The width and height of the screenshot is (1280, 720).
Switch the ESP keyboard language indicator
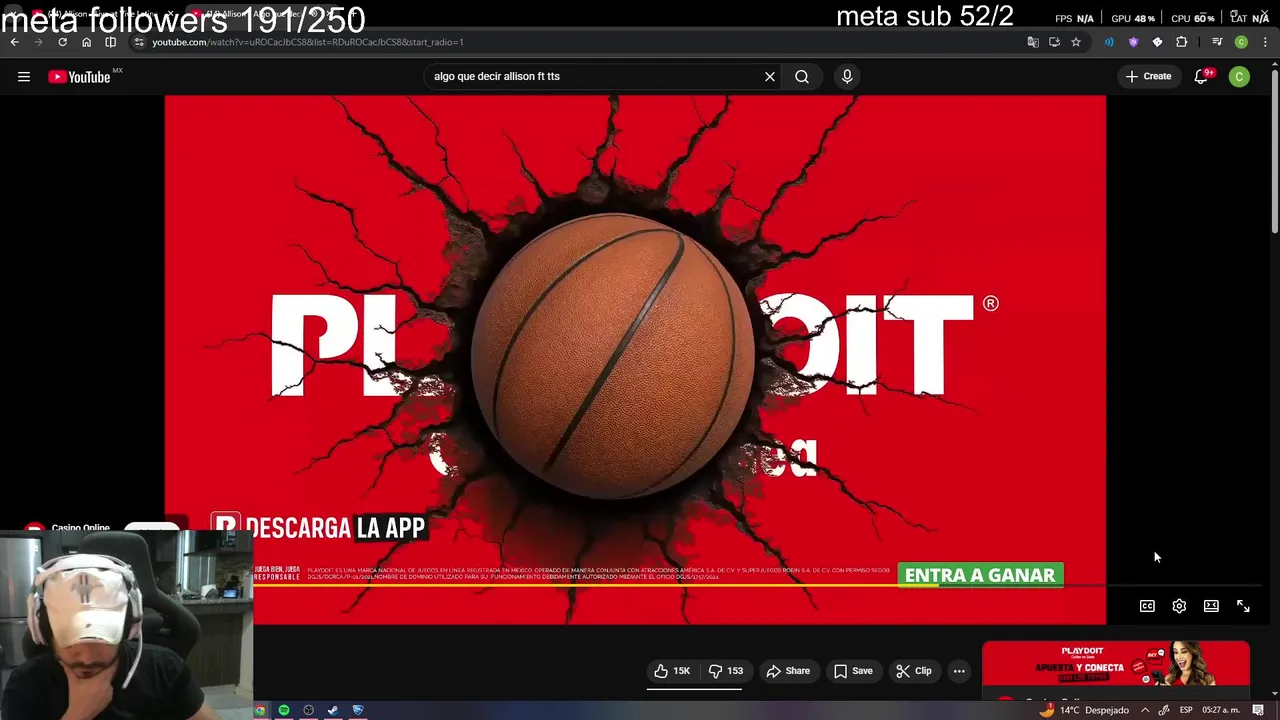click(1185, 710)
